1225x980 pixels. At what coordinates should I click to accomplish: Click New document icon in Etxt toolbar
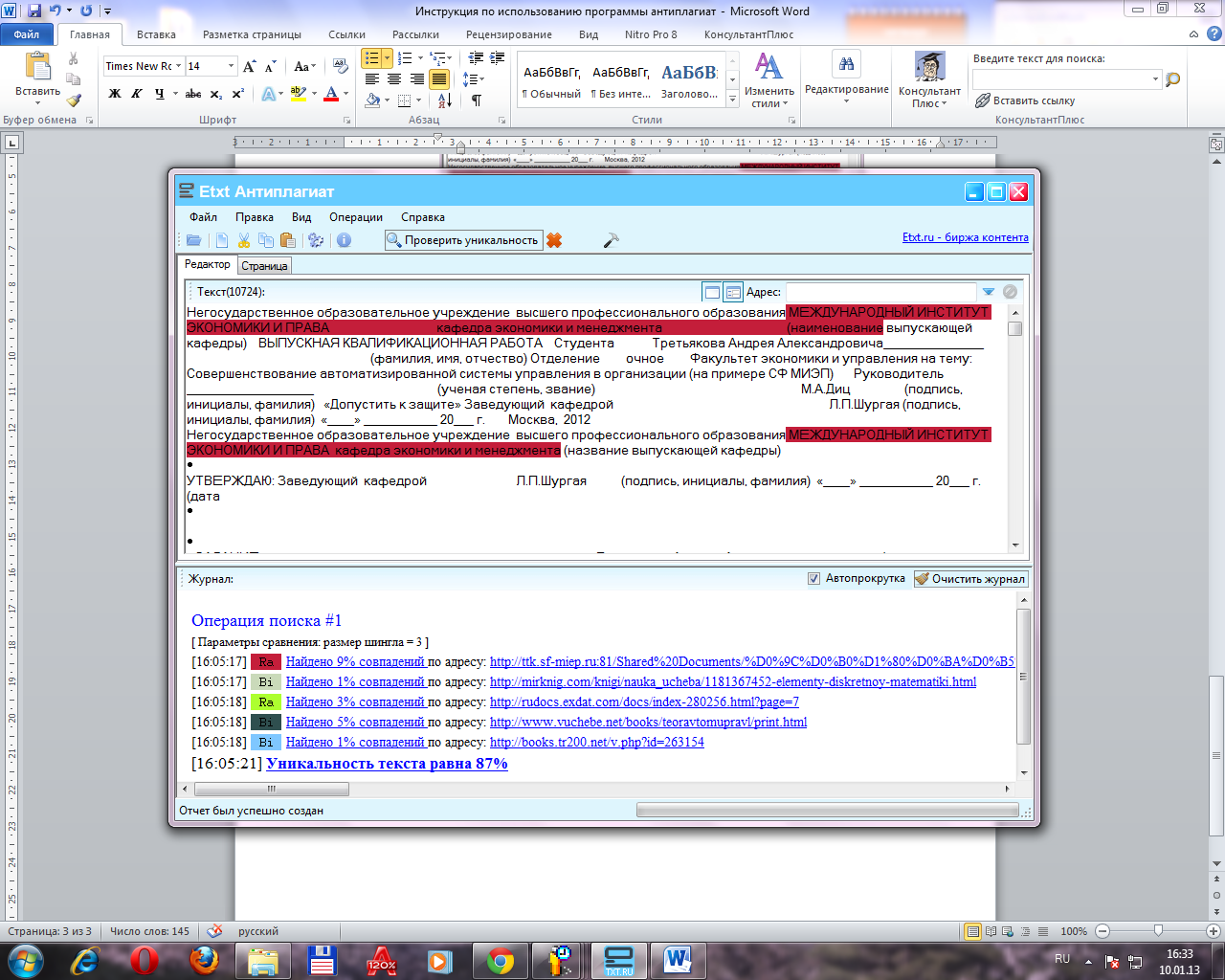pyautogui.click(x=222, y=240)
